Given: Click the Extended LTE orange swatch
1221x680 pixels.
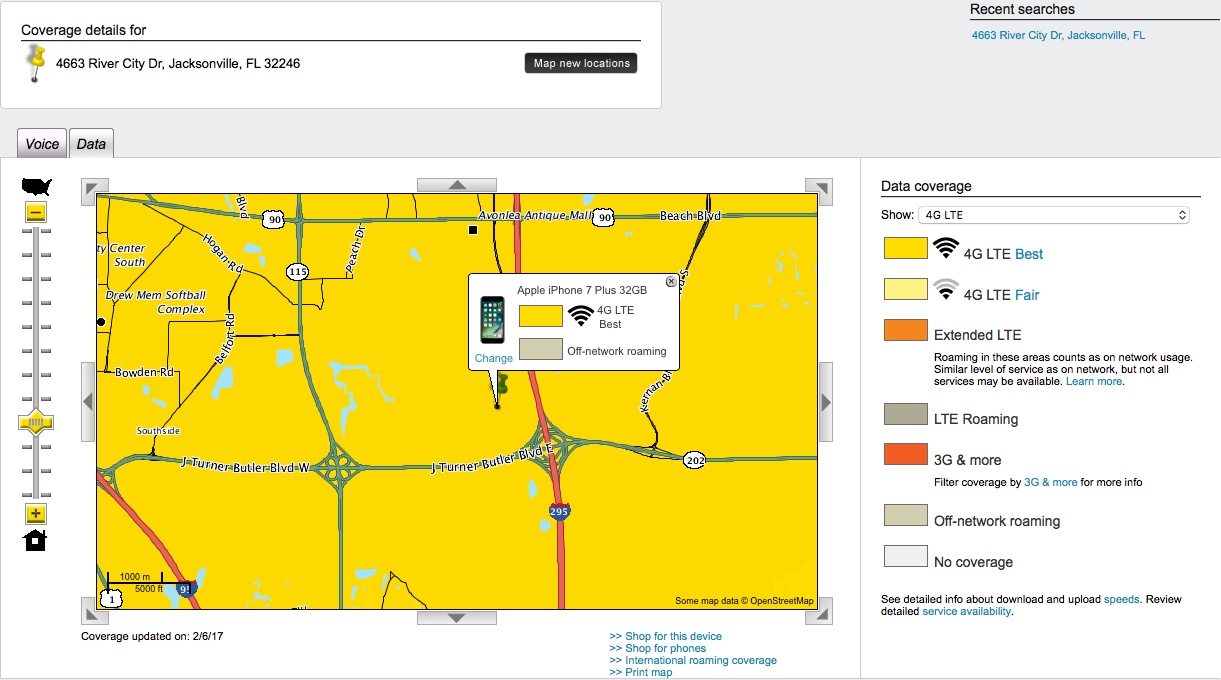Looking at the screenshot, I should coord(905,330).
